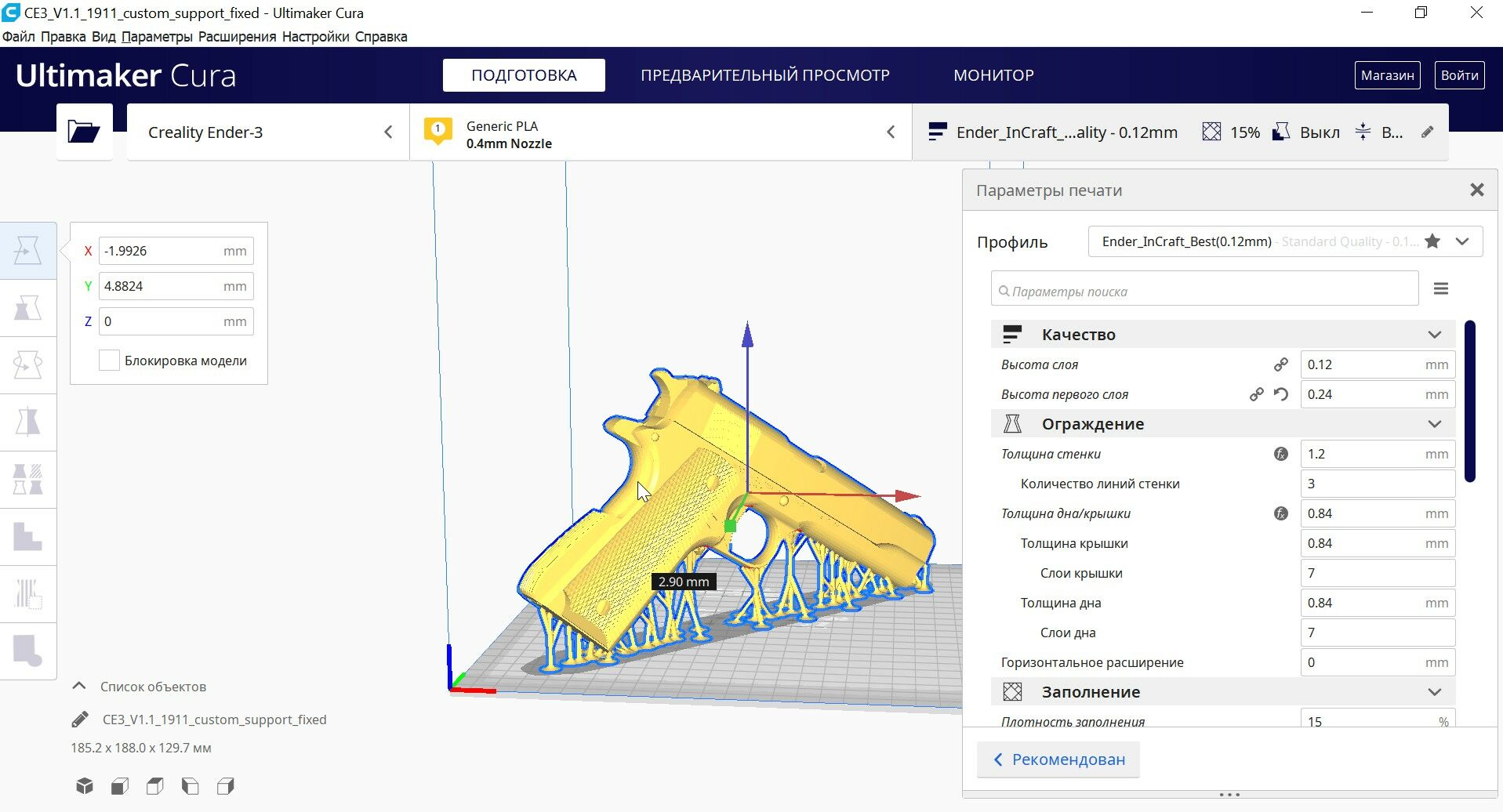Click the pencil icon next to model name
This screenshot has height=812, width=1503.
coord(80,720)
